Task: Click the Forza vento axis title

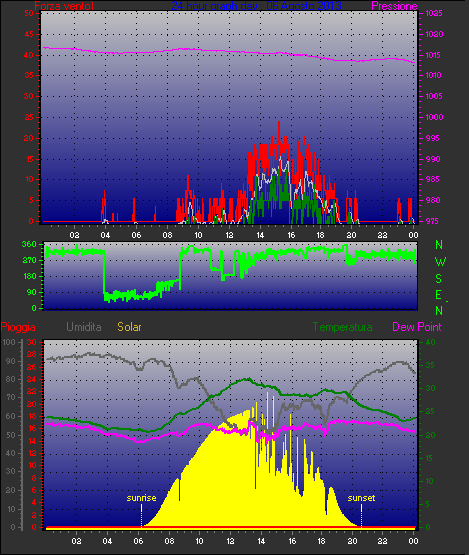Action: click(x=64, y=6)
